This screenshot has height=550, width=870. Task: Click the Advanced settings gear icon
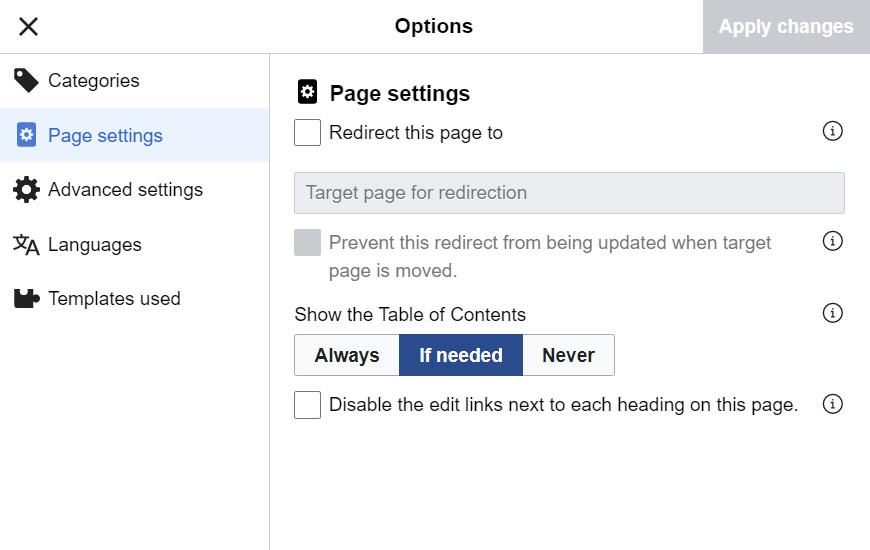click(27, 190)
